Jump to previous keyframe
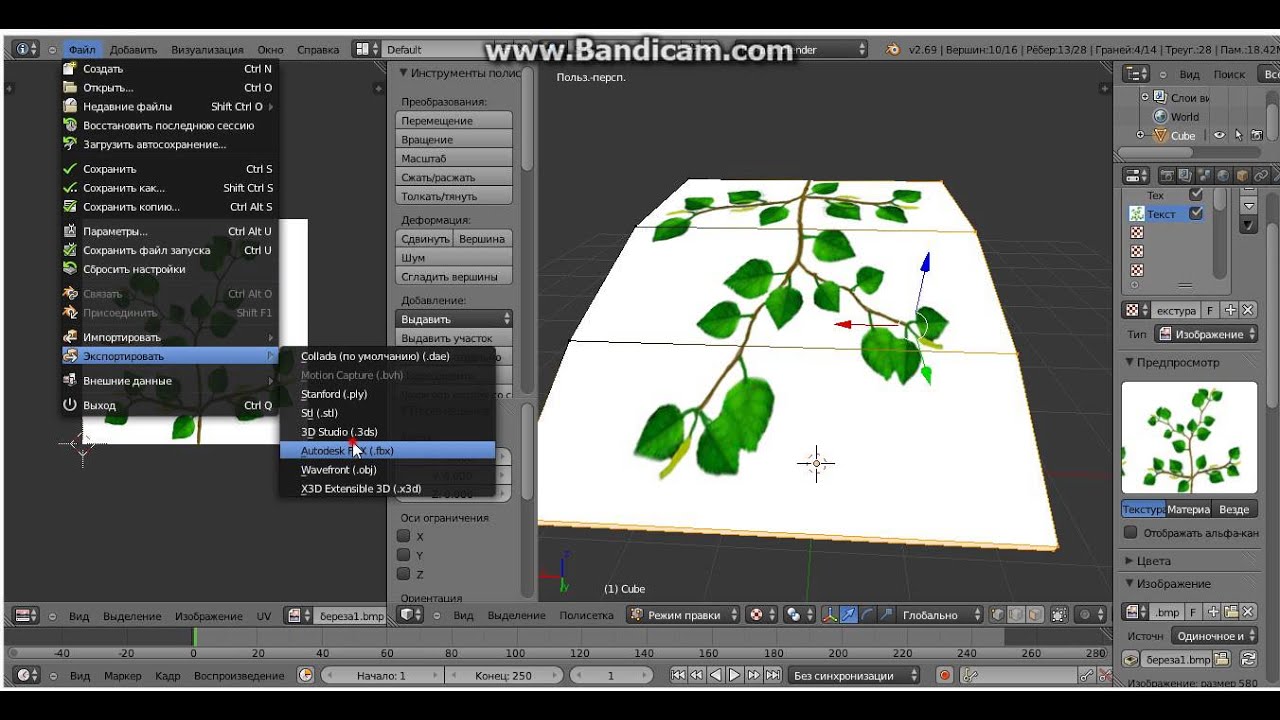The width and height of the screenshot is (1280, 720). 697,675
